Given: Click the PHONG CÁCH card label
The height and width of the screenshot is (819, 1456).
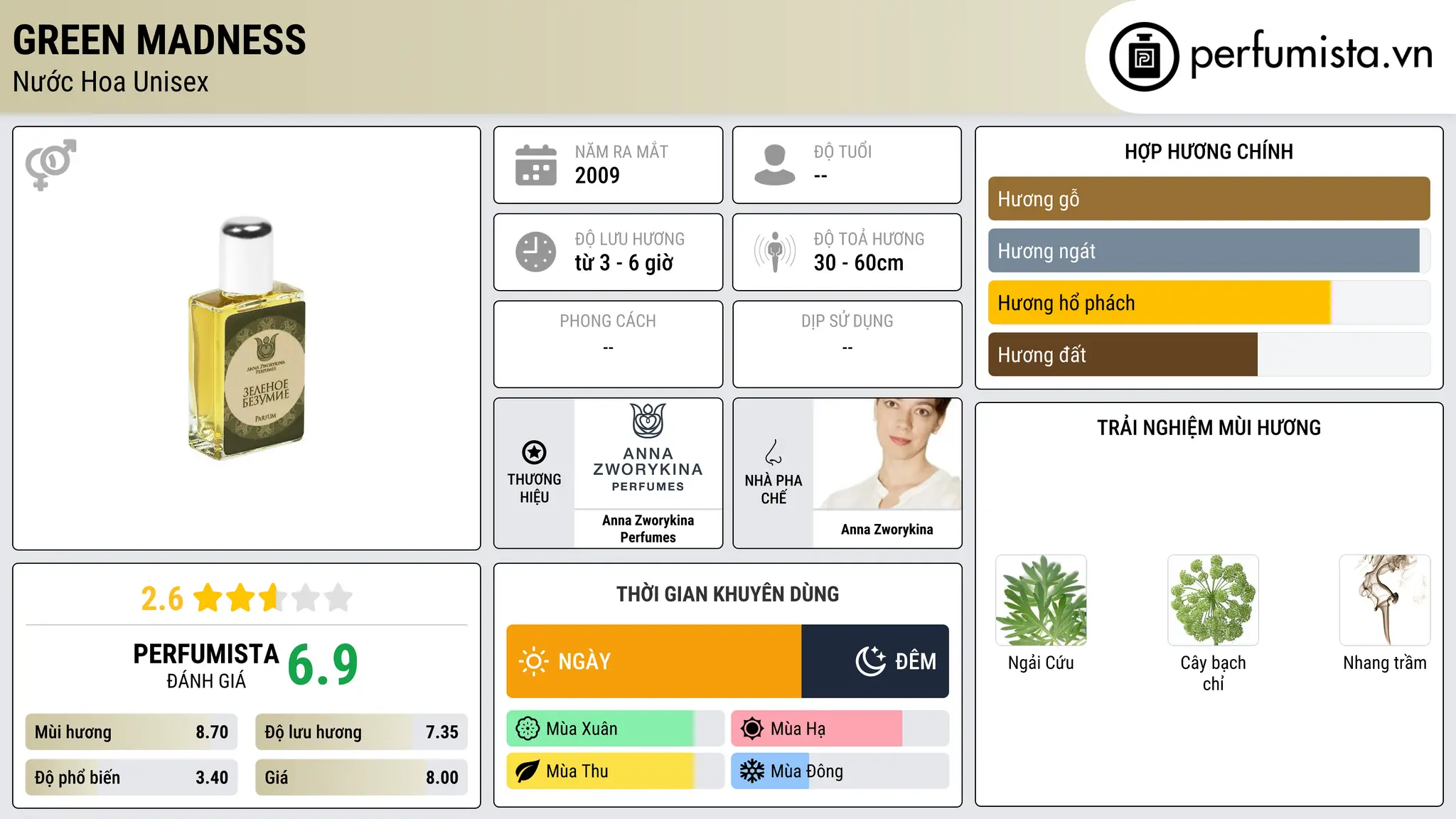Looking at the screenshot, I should click(x=608, y=321).
